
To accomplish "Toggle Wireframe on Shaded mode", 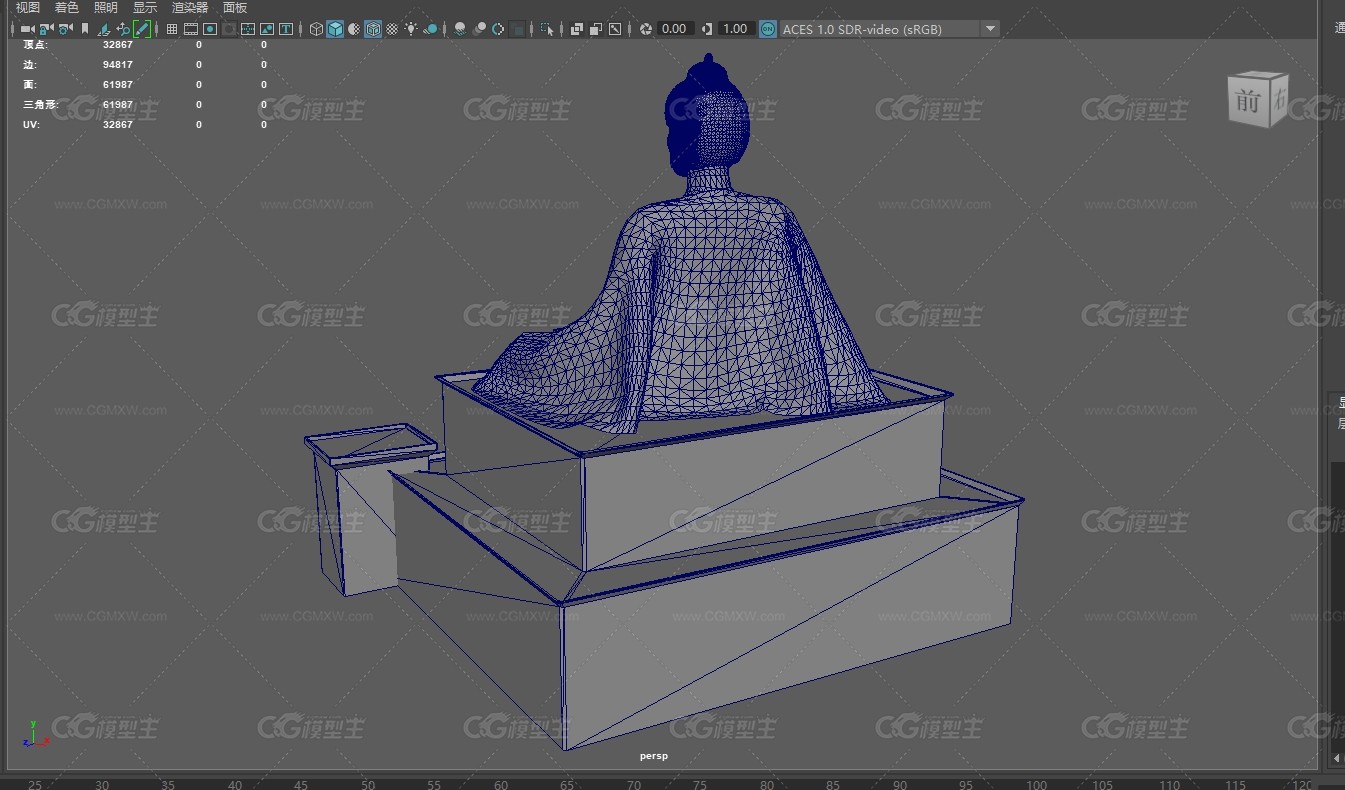I will coord(373,29).
